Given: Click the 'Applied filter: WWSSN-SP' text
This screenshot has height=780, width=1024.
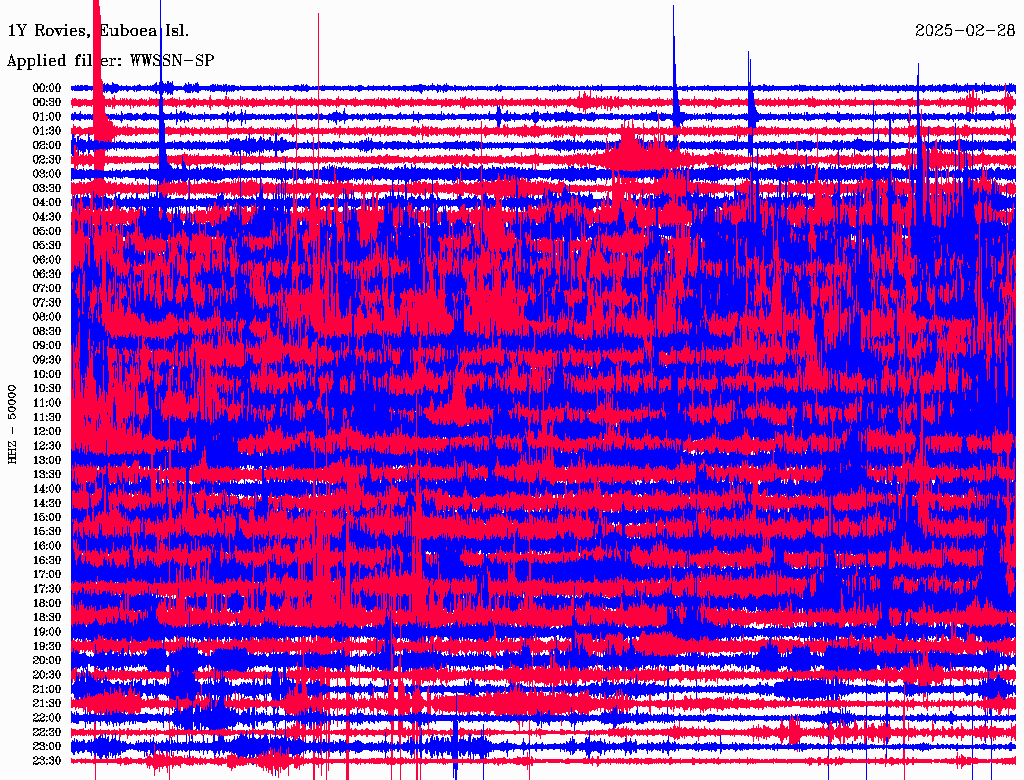Looking at the screenshot, I should [x=110, y=61].
